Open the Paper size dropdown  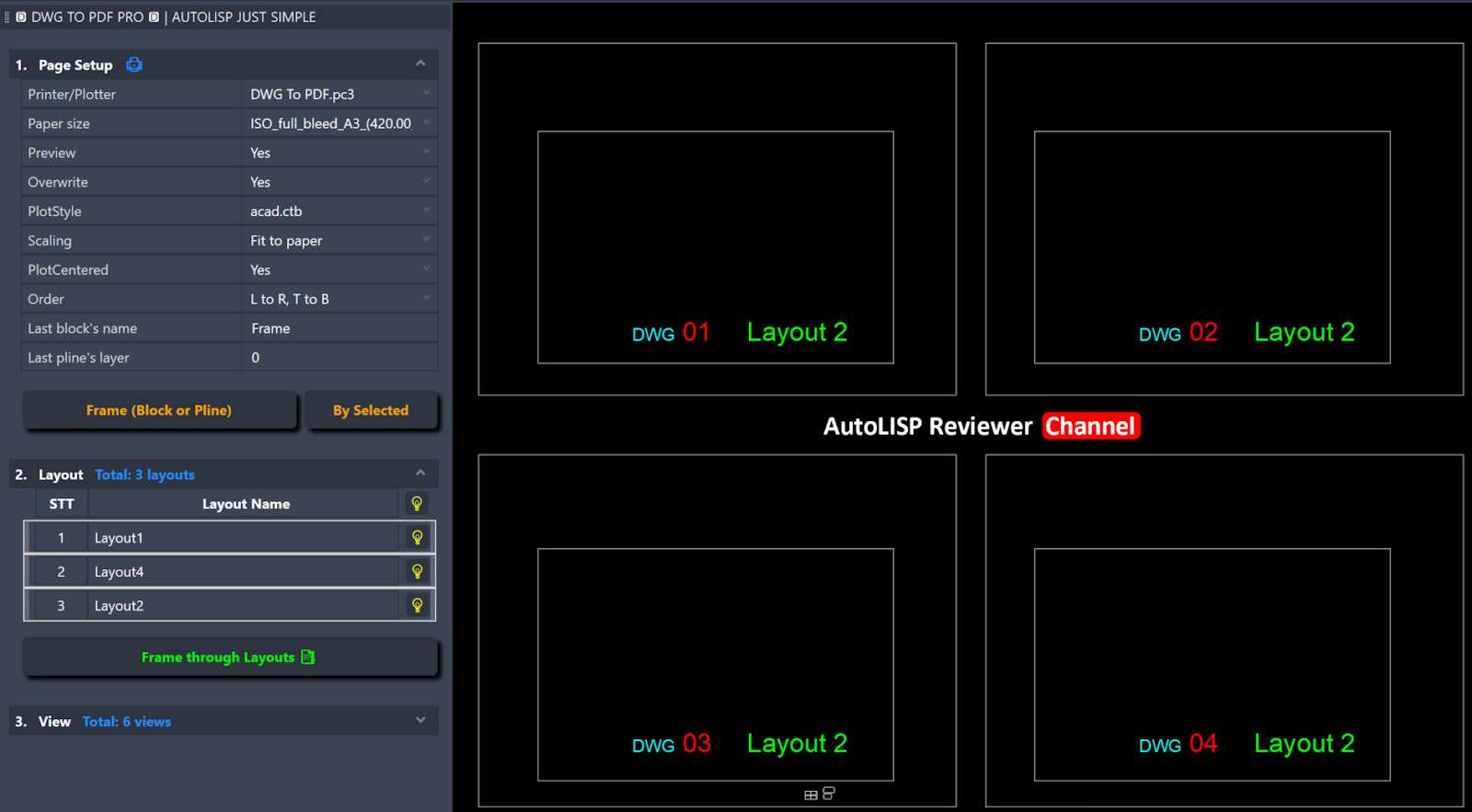(x=426, y=122)
